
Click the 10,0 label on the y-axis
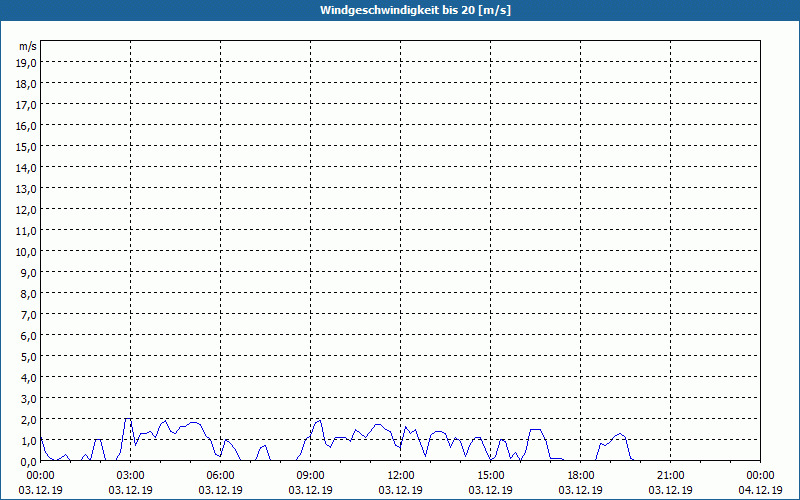(26, 251)
